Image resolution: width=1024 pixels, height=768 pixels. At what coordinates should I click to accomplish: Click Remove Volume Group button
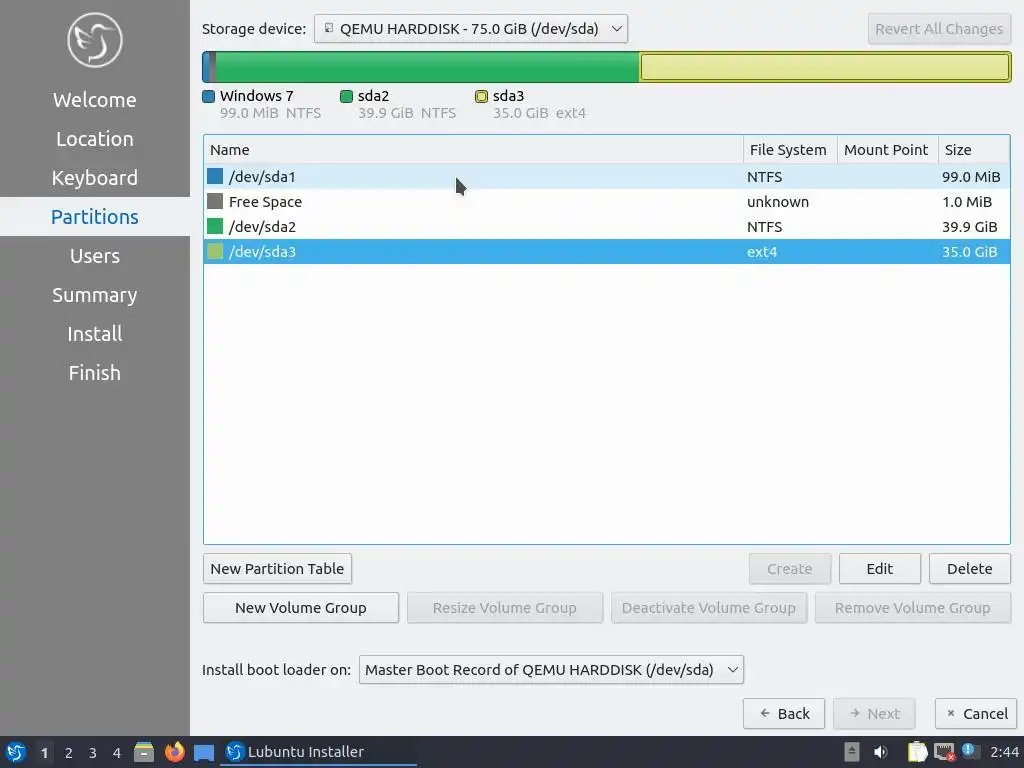point(913,608)
